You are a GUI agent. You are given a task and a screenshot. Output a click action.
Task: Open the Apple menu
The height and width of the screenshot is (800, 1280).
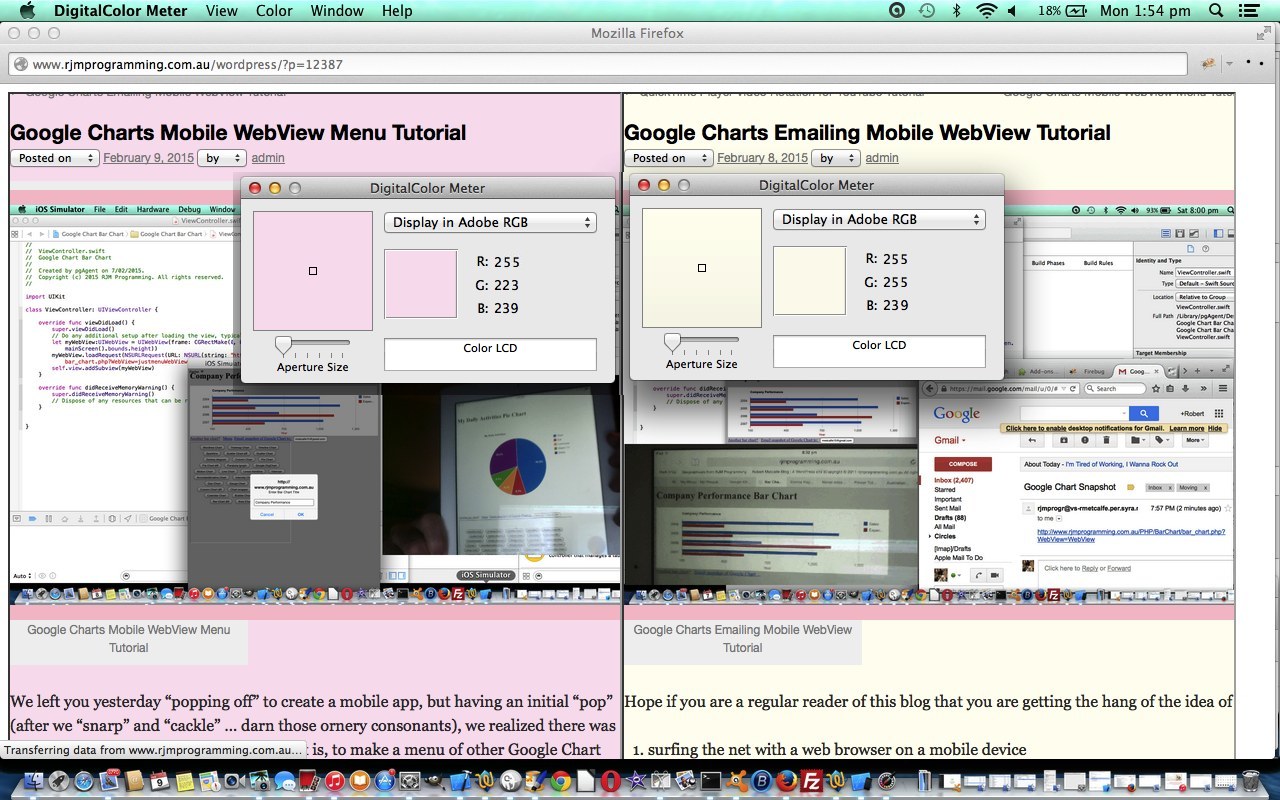pyautogui.click(x=27, y=11)
